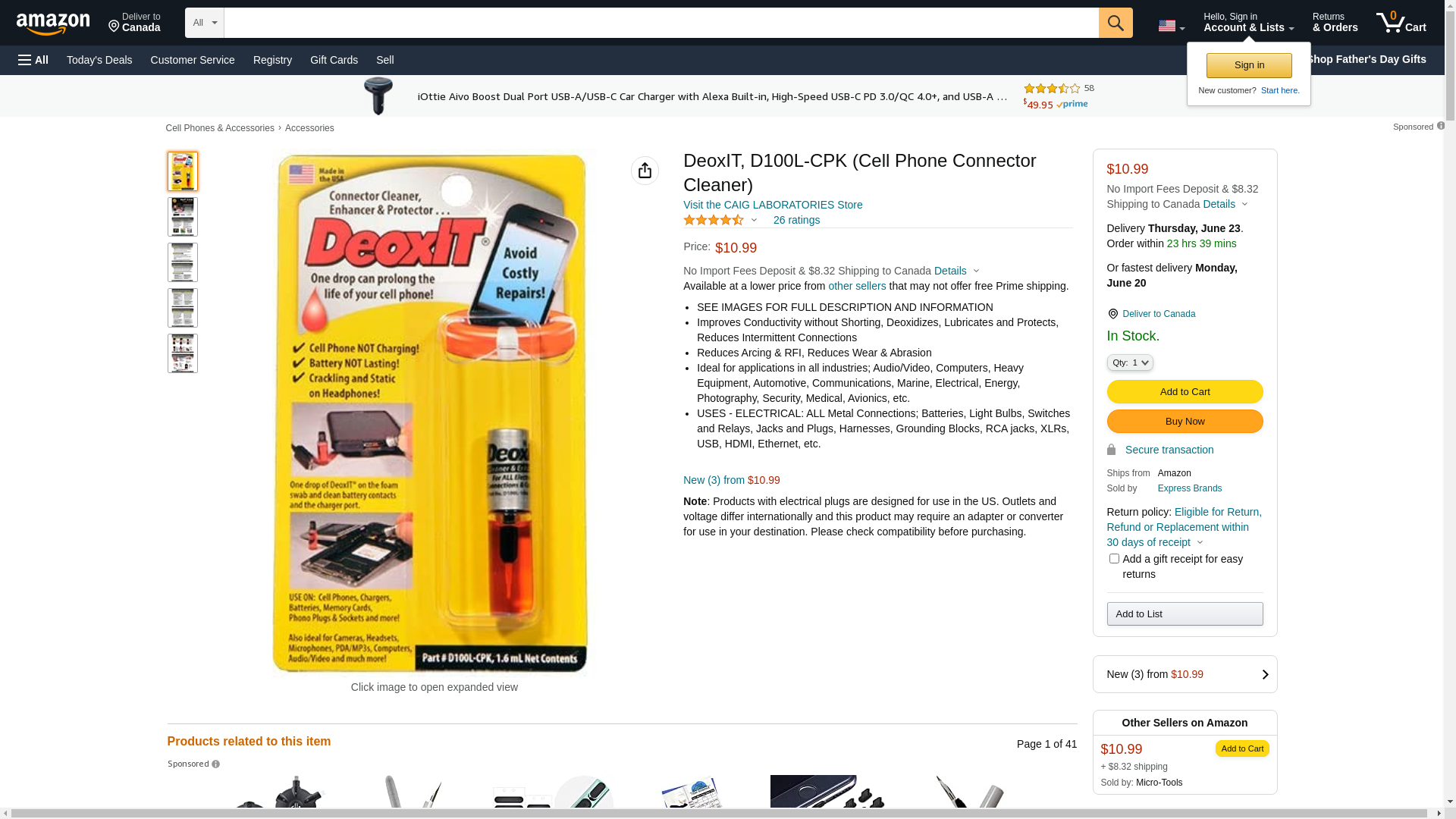The image size is (1456, 819).
Task: Open the cart icon
Action: coord(1401,23)
